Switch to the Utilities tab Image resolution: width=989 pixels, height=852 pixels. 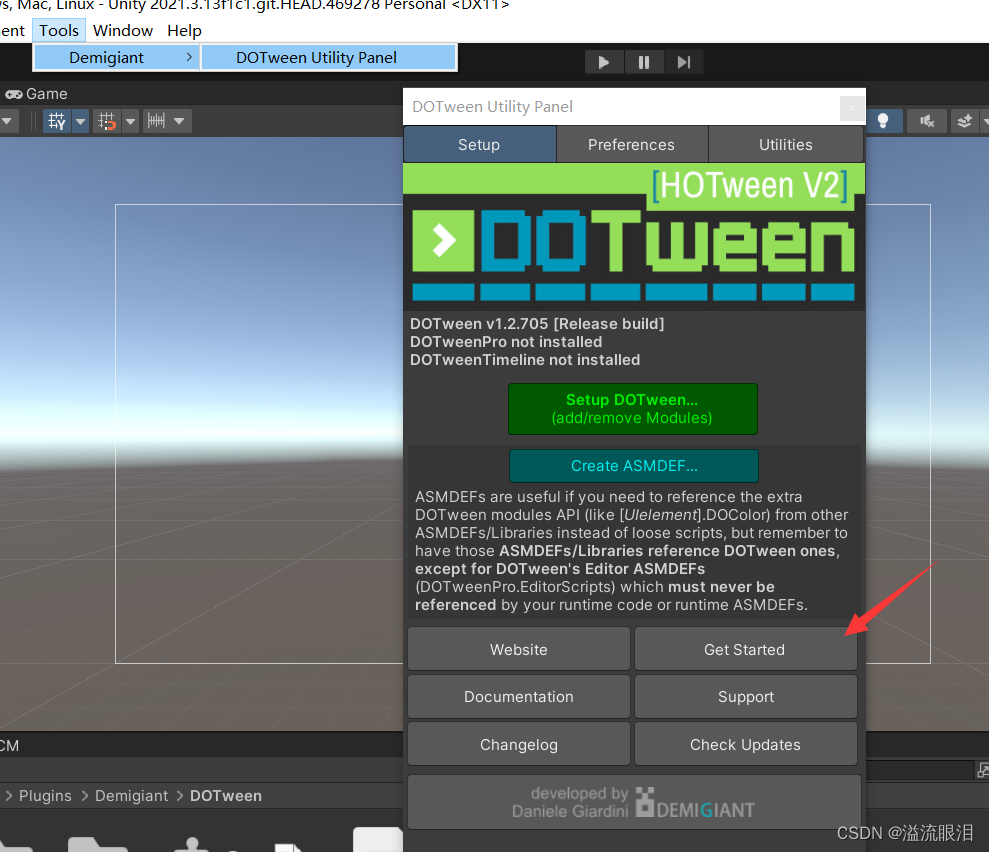coord(785,144)
